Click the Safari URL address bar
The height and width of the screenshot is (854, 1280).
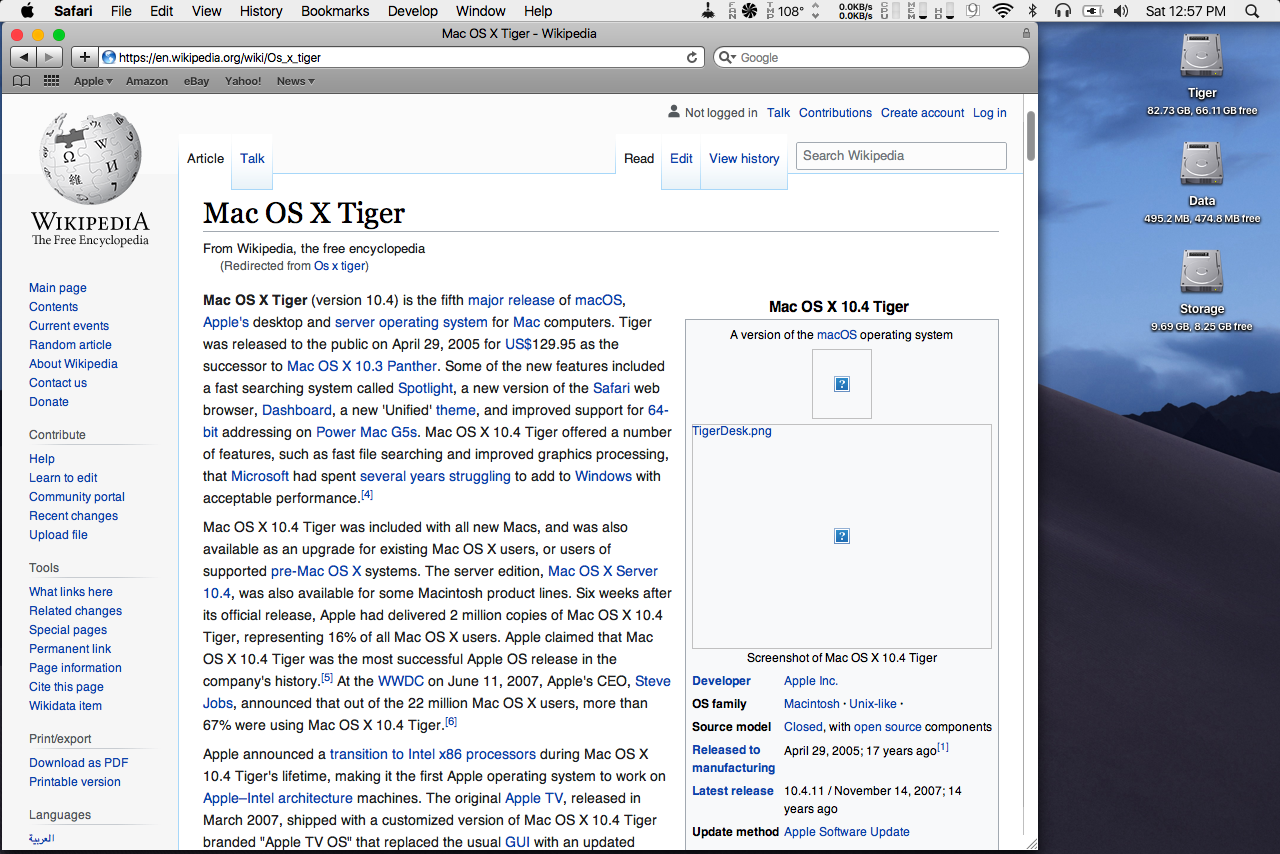402,58
